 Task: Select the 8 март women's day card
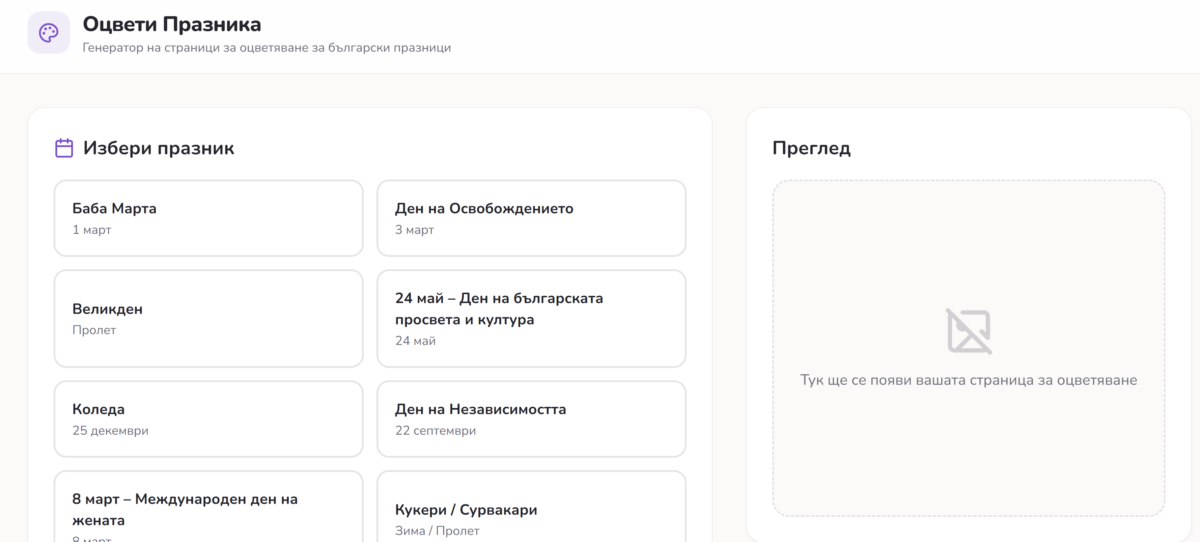pyautogui.click(x=208, y=508)
